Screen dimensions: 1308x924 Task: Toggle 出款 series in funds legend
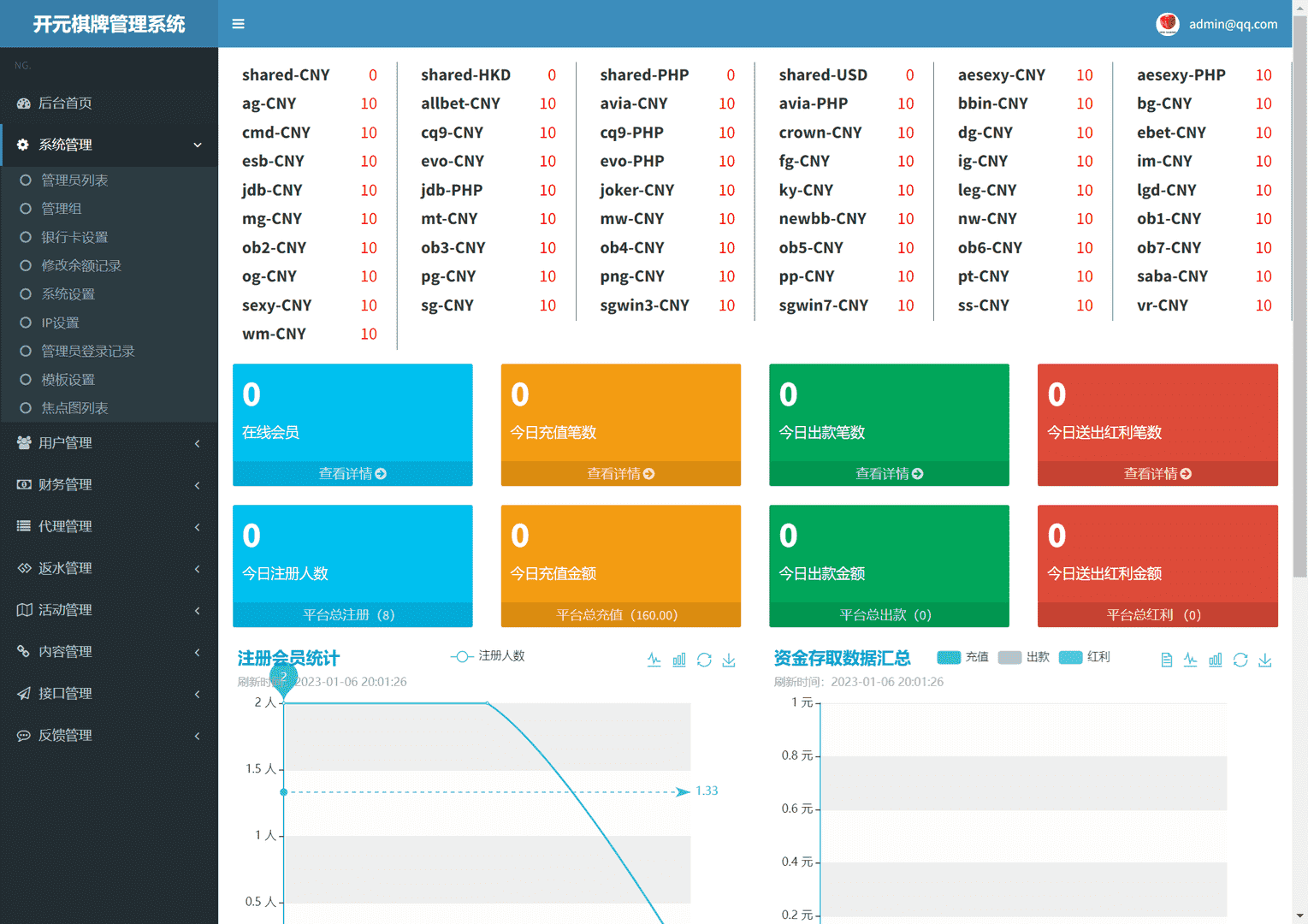point(1023,657)
